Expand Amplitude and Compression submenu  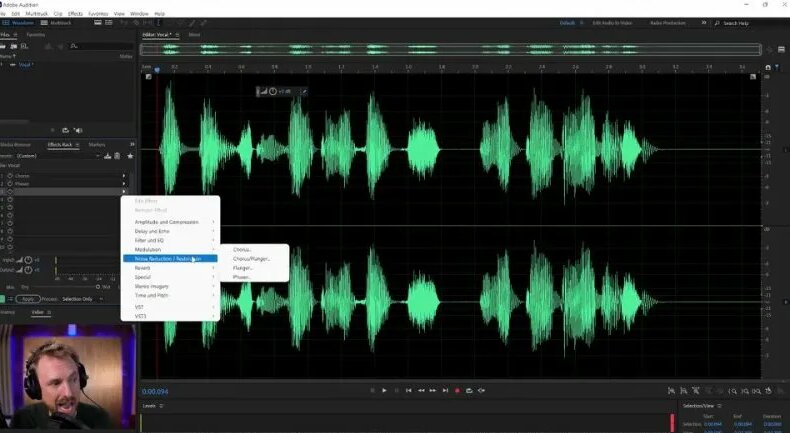click(170, 222)
